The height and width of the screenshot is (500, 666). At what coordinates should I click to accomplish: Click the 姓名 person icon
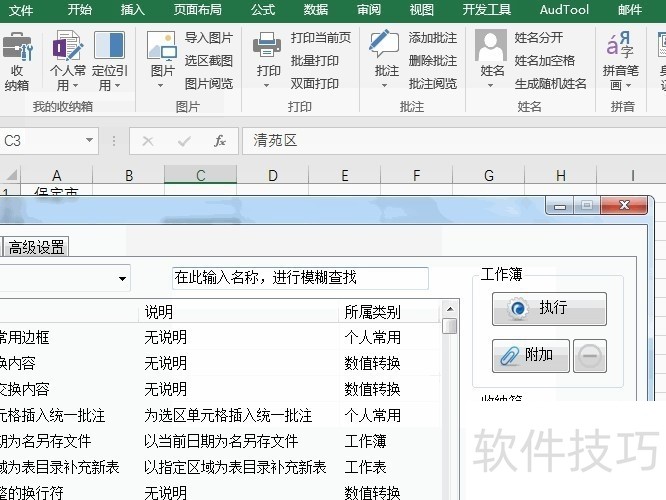[491, 45]
